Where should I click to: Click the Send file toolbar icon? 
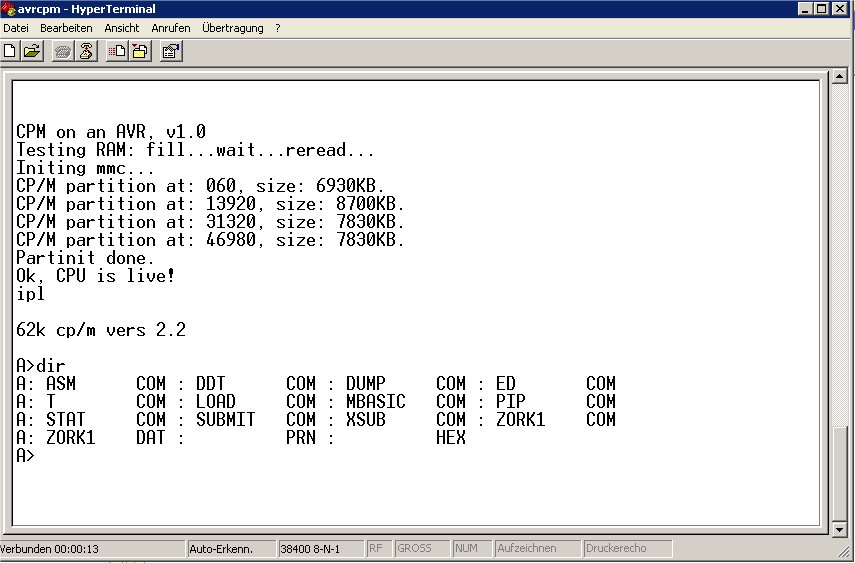pyautogui.click(x=117, y=51)
